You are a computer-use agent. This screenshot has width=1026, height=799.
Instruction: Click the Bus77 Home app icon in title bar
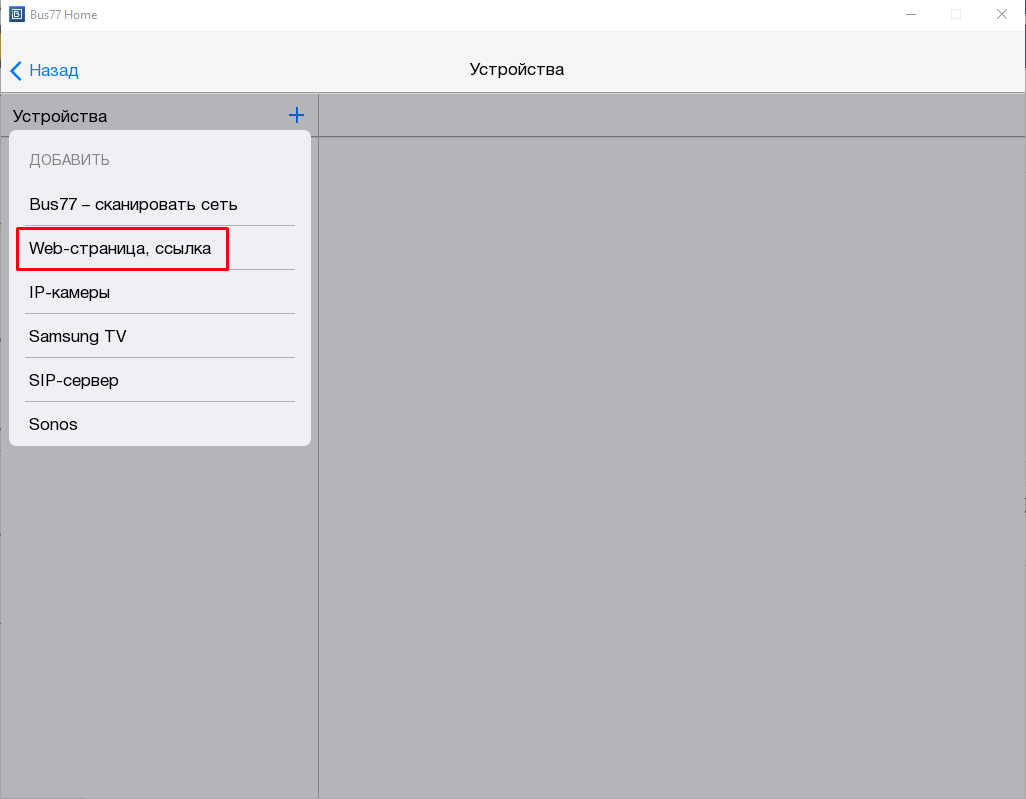(16, 14)
